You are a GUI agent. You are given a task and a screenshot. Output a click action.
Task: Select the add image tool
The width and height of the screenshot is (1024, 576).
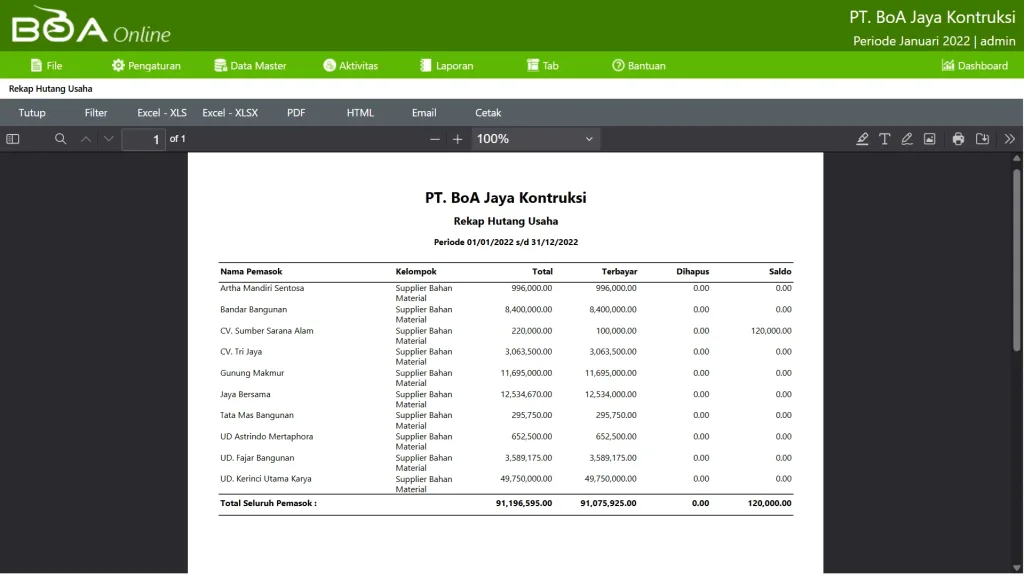tap(929, 139)
